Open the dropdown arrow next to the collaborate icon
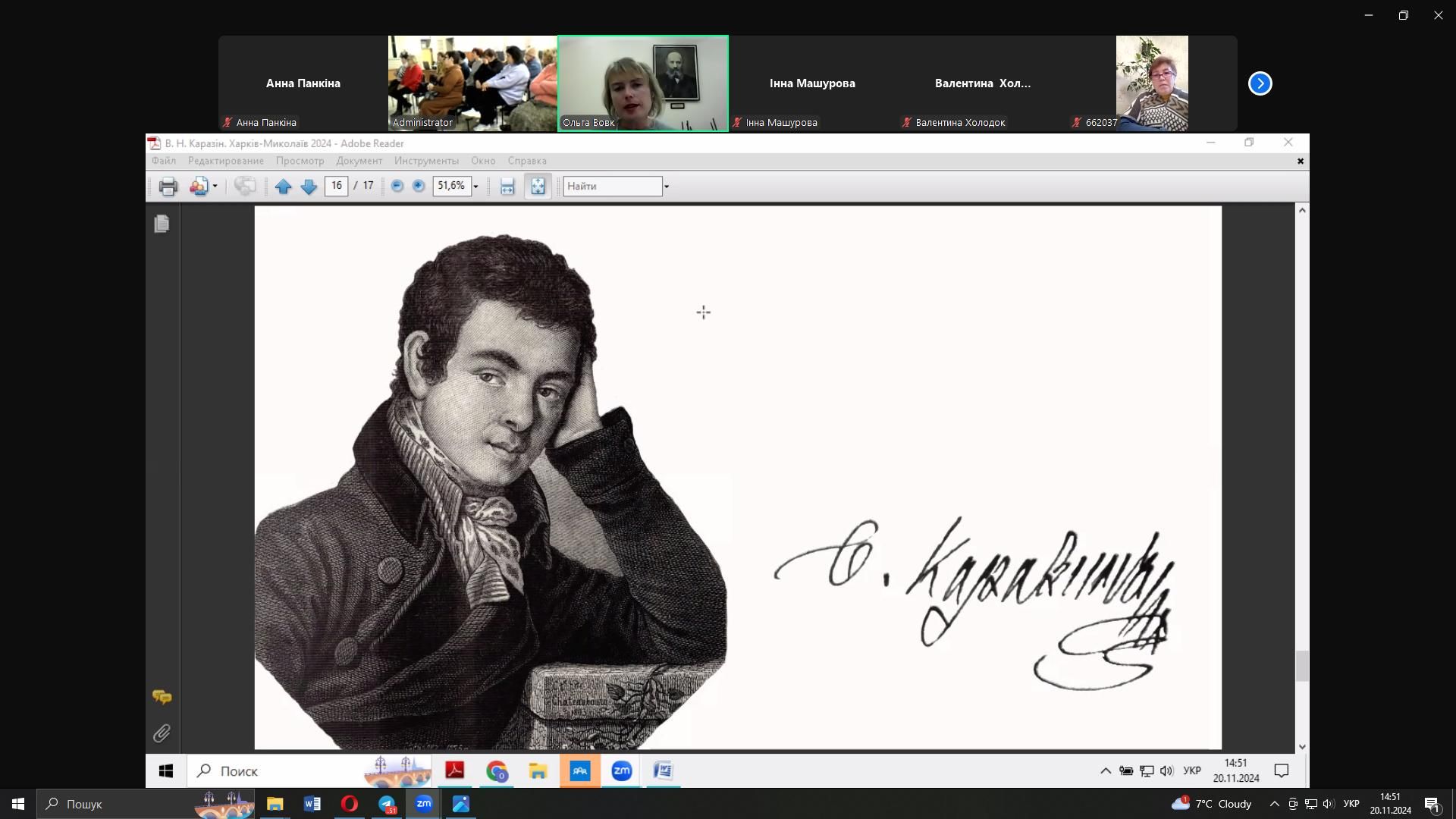The height and width of the screenshot is (819, 1456). pos(215,187)
